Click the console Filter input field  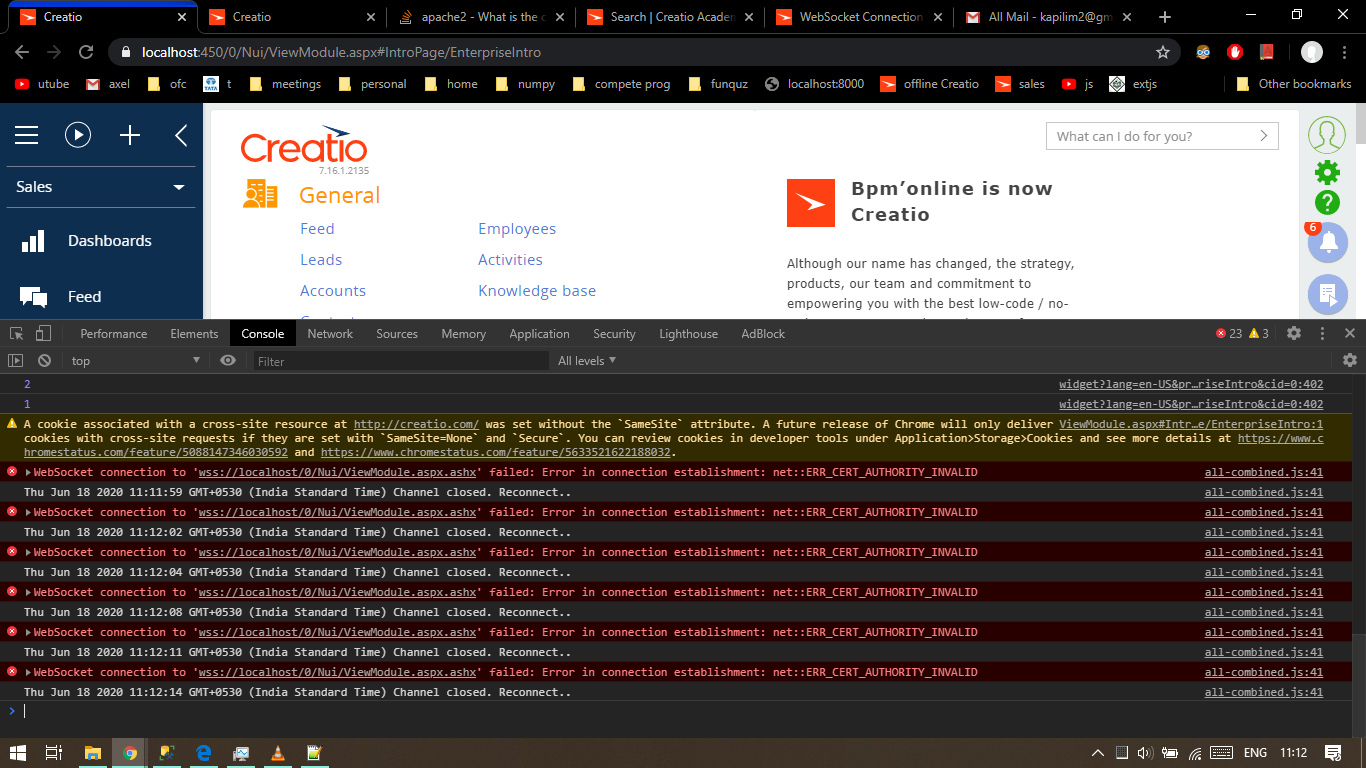tap(400, 361)
